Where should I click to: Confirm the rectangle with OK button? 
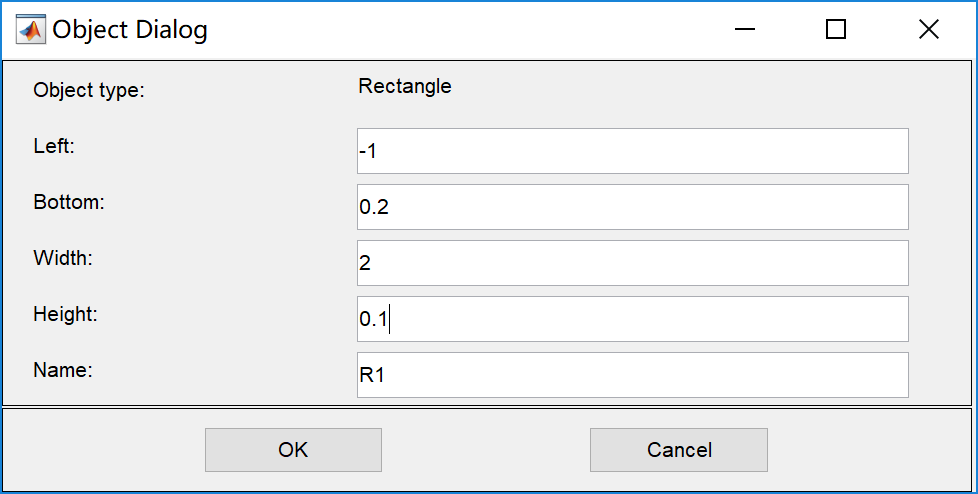coord(293,450)
